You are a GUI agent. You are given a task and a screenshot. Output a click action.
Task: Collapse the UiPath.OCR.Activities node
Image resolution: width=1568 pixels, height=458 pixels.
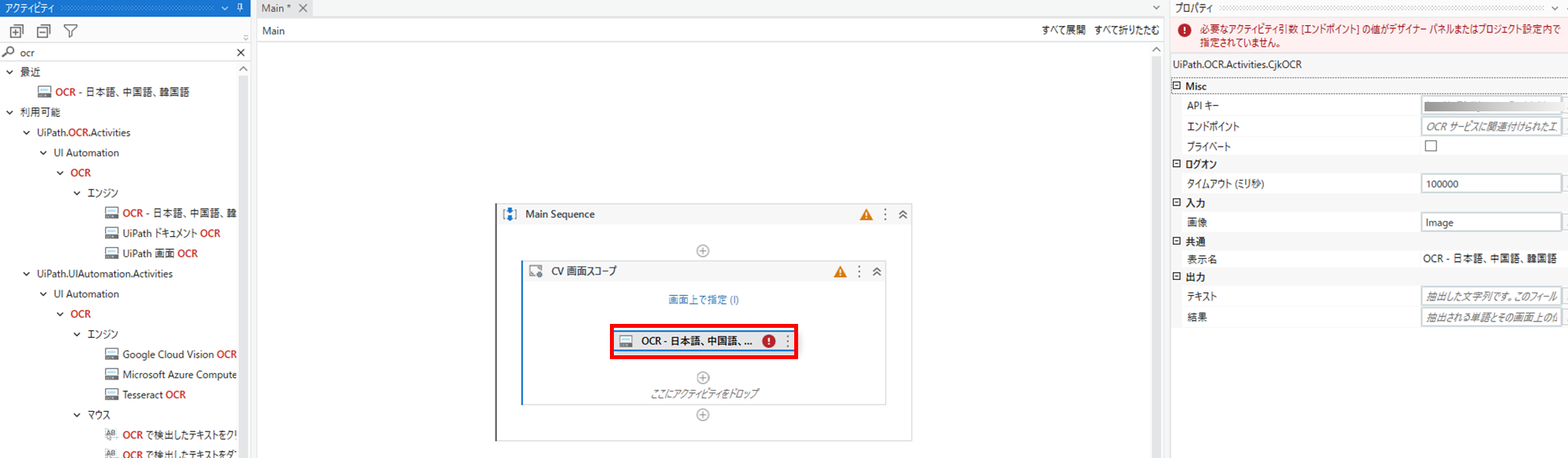coord(27,133)
